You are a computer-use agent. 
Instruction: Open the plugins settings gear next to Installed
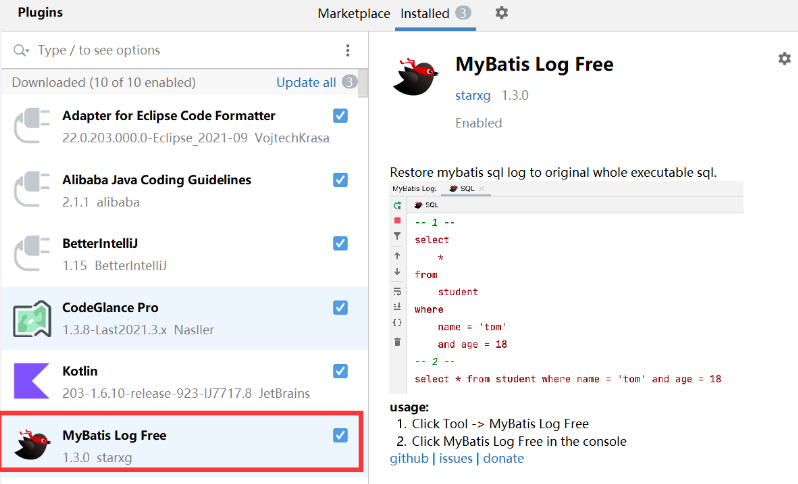501,13
